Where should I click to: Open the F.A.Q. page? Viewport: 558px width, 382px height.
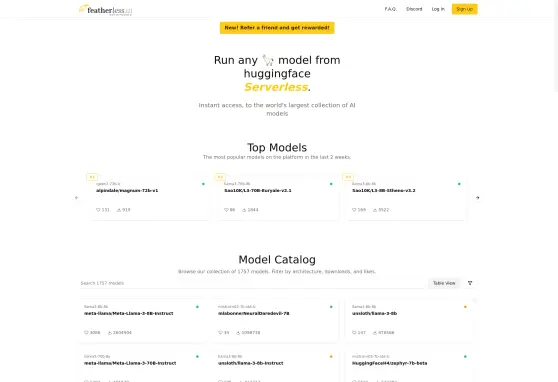[x=390, y=9]
